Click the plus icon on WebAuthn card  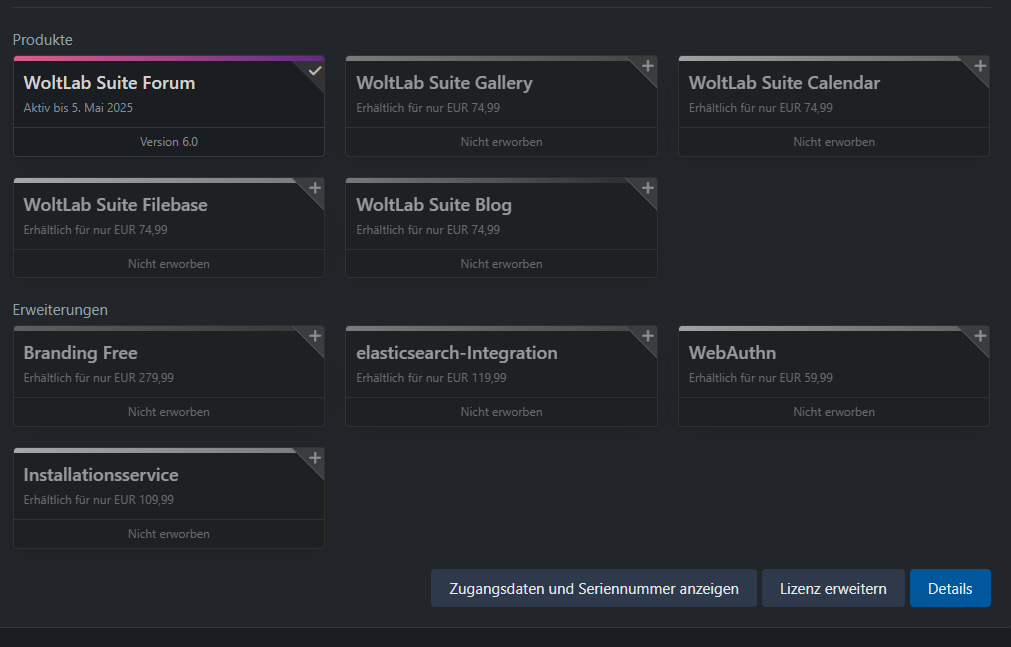(980, 337)
